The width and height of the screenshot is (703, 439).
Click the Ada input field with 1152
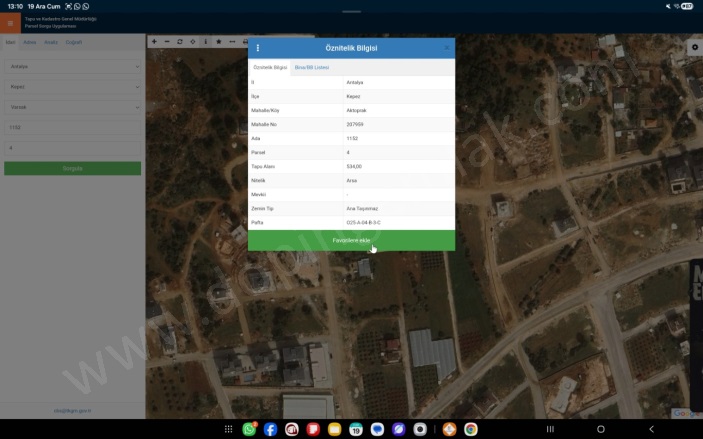pyautogui.click(x=72, y=128)
